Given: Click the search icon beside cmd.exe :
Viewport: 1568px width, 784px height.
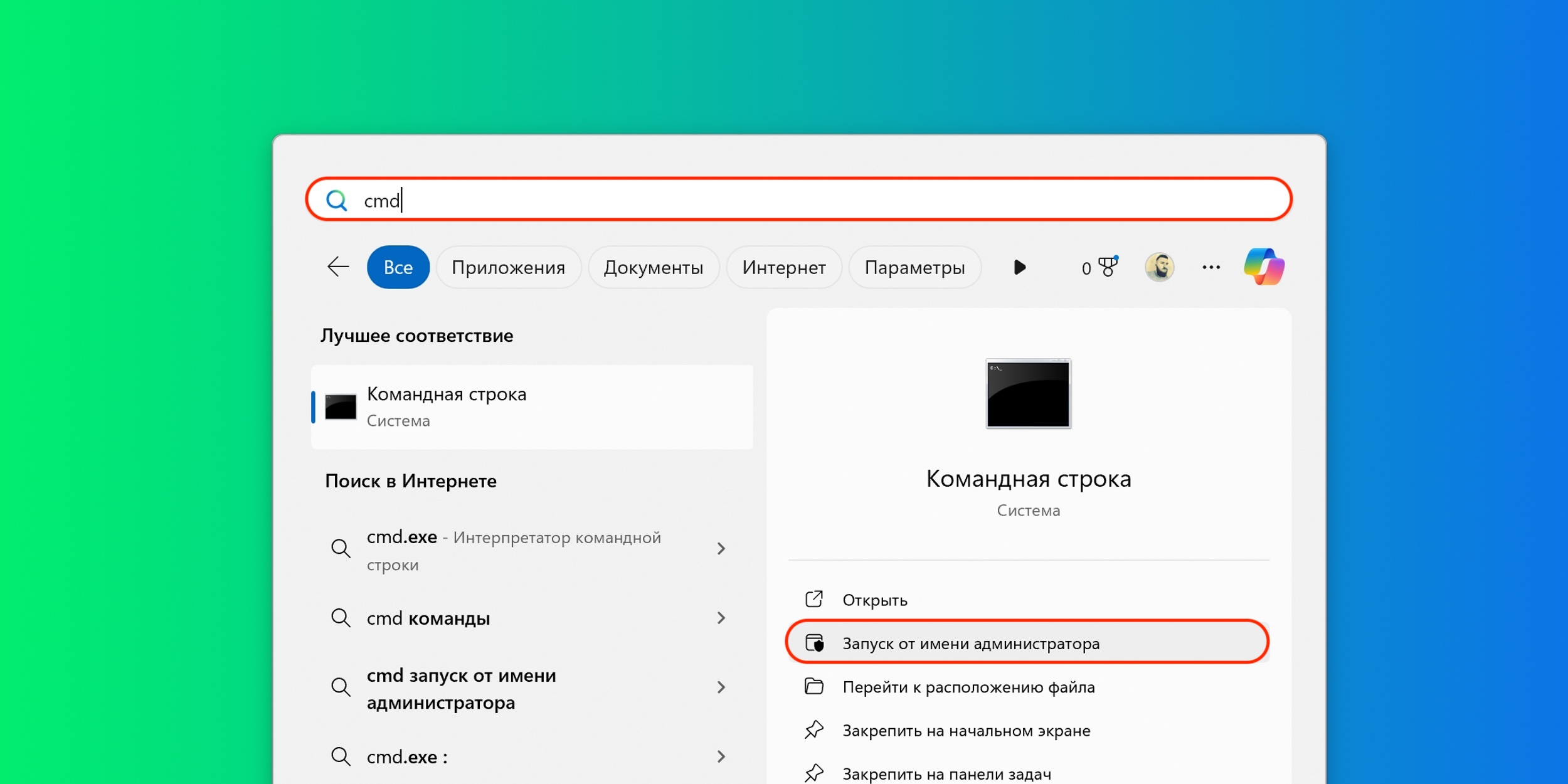Looking at the screenshot, I should (341, 756).
